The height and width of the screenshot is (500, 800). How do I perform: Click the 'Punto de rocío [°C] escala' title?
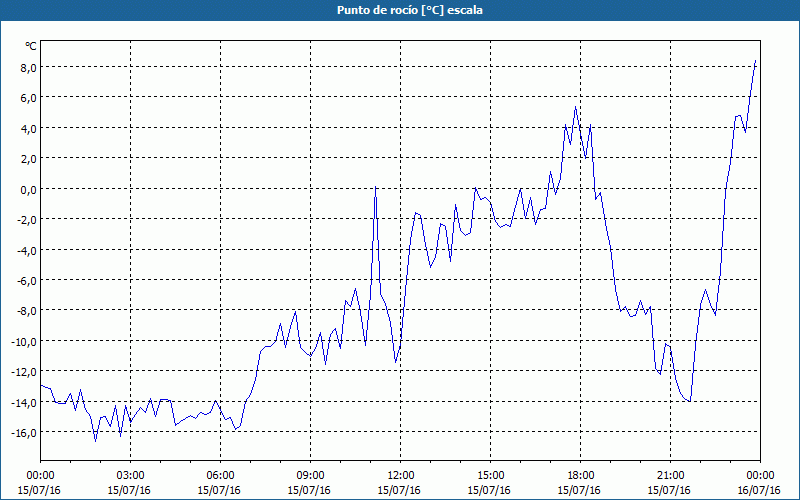coord(410,10)
